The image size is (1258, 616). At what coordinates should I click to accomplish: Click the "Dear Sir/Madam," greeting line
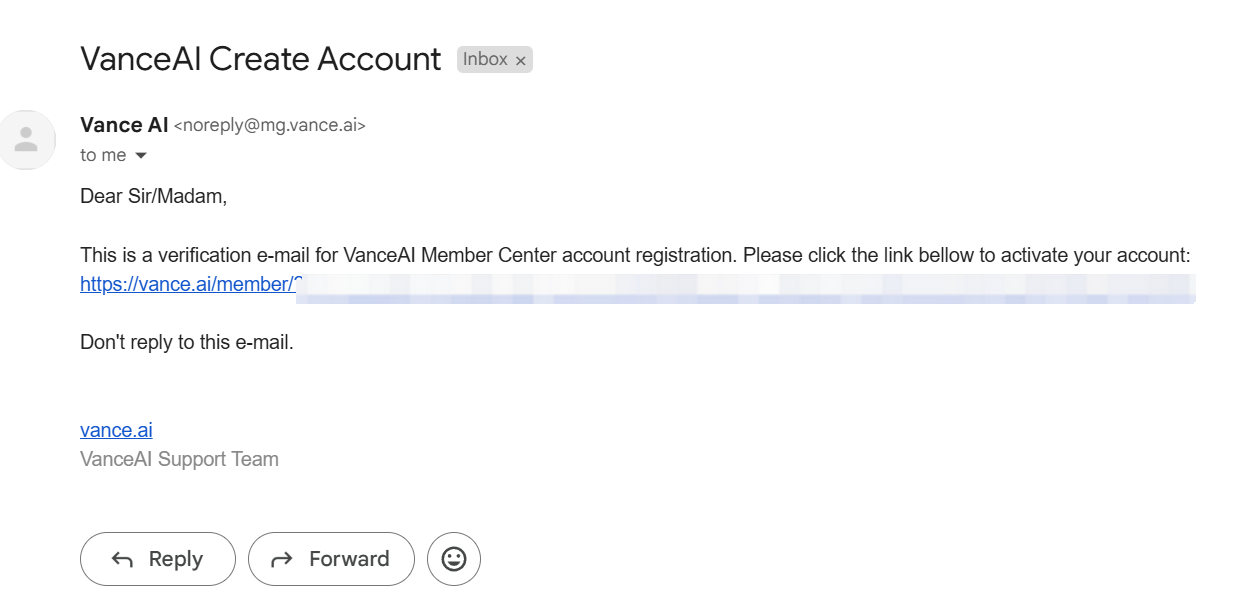pyautogui.click(x=154, y=197)
